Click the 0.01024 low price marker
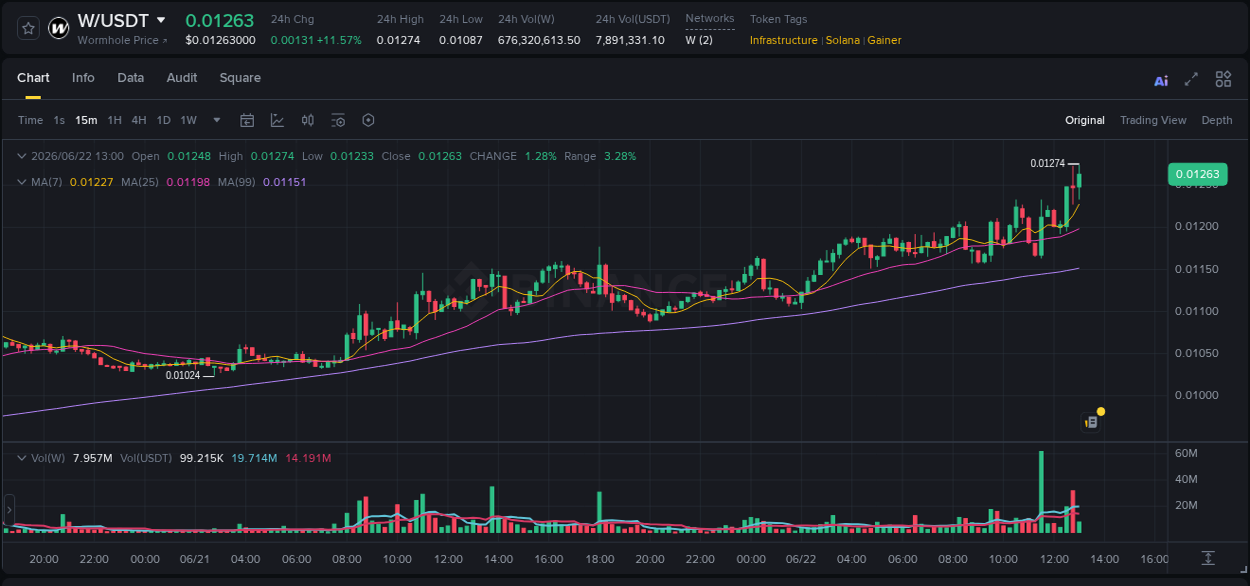Image resolution: width=1250 pixels, height=586 pixels. [183, 376]
